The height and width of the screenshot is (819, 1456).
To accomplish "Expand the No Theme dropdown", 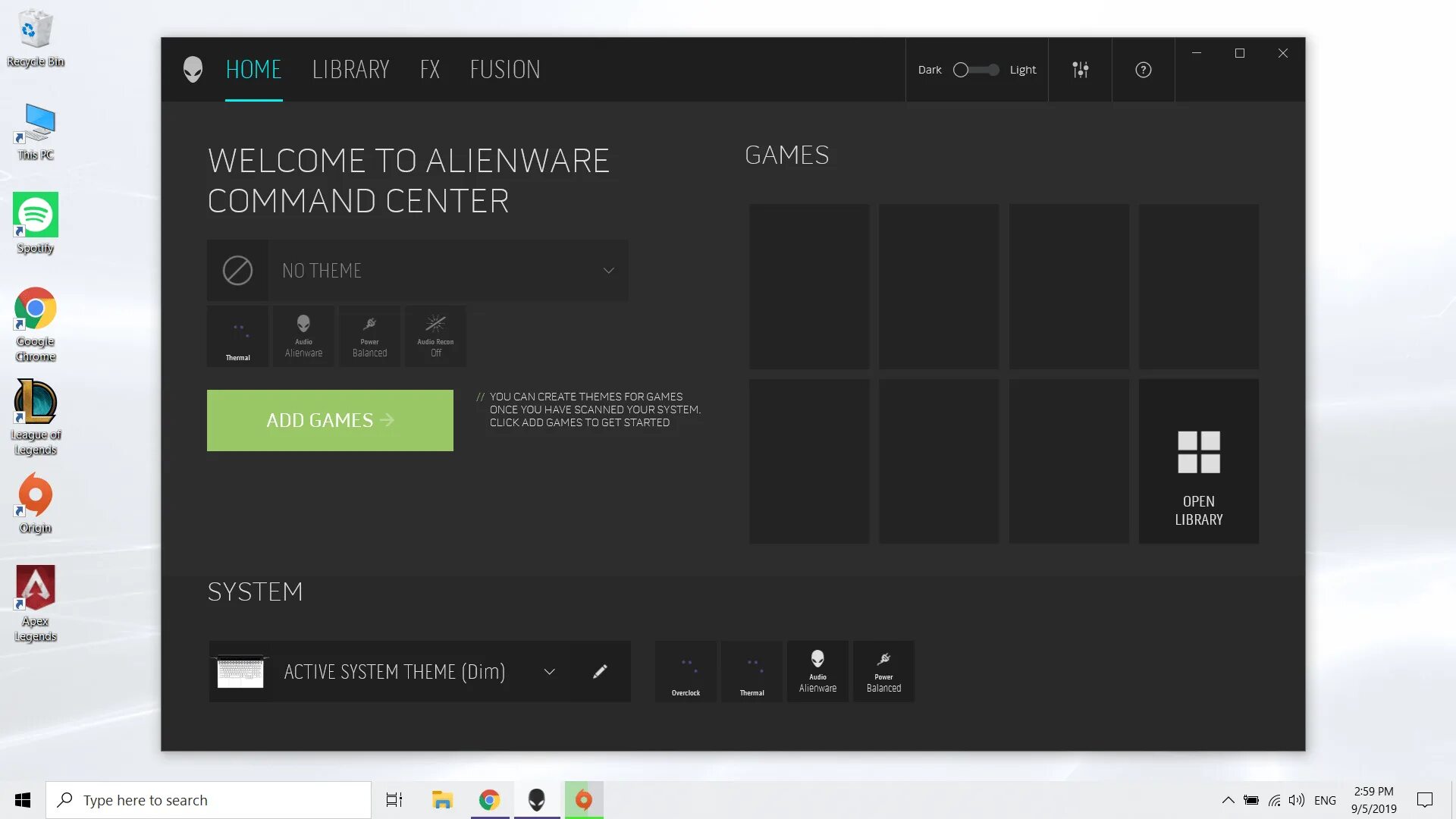I will click(x=608, y=271).
